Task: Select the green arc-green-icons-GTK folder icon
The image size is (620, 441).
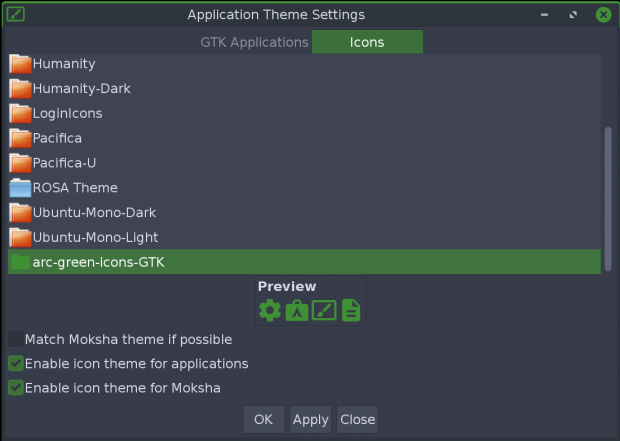Action: pyautogui.click(x=20, y=262)
